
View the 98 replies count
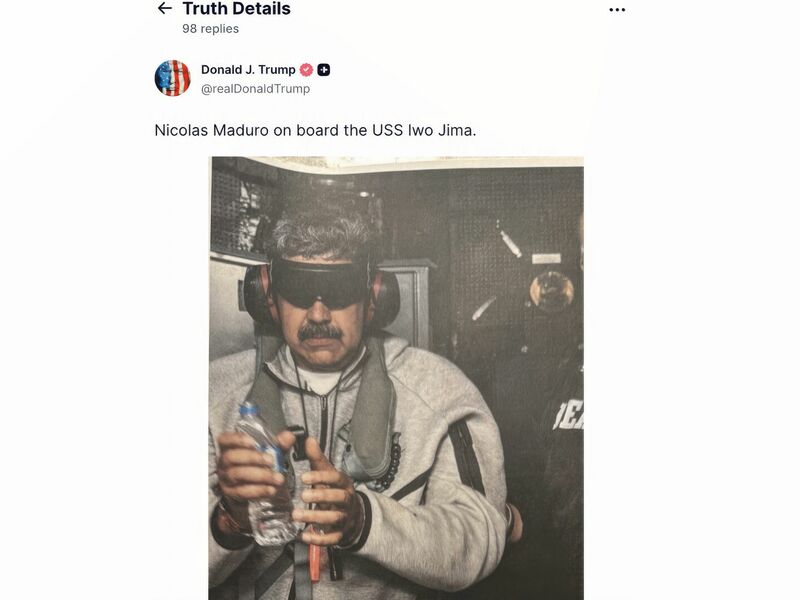point(210,29)
